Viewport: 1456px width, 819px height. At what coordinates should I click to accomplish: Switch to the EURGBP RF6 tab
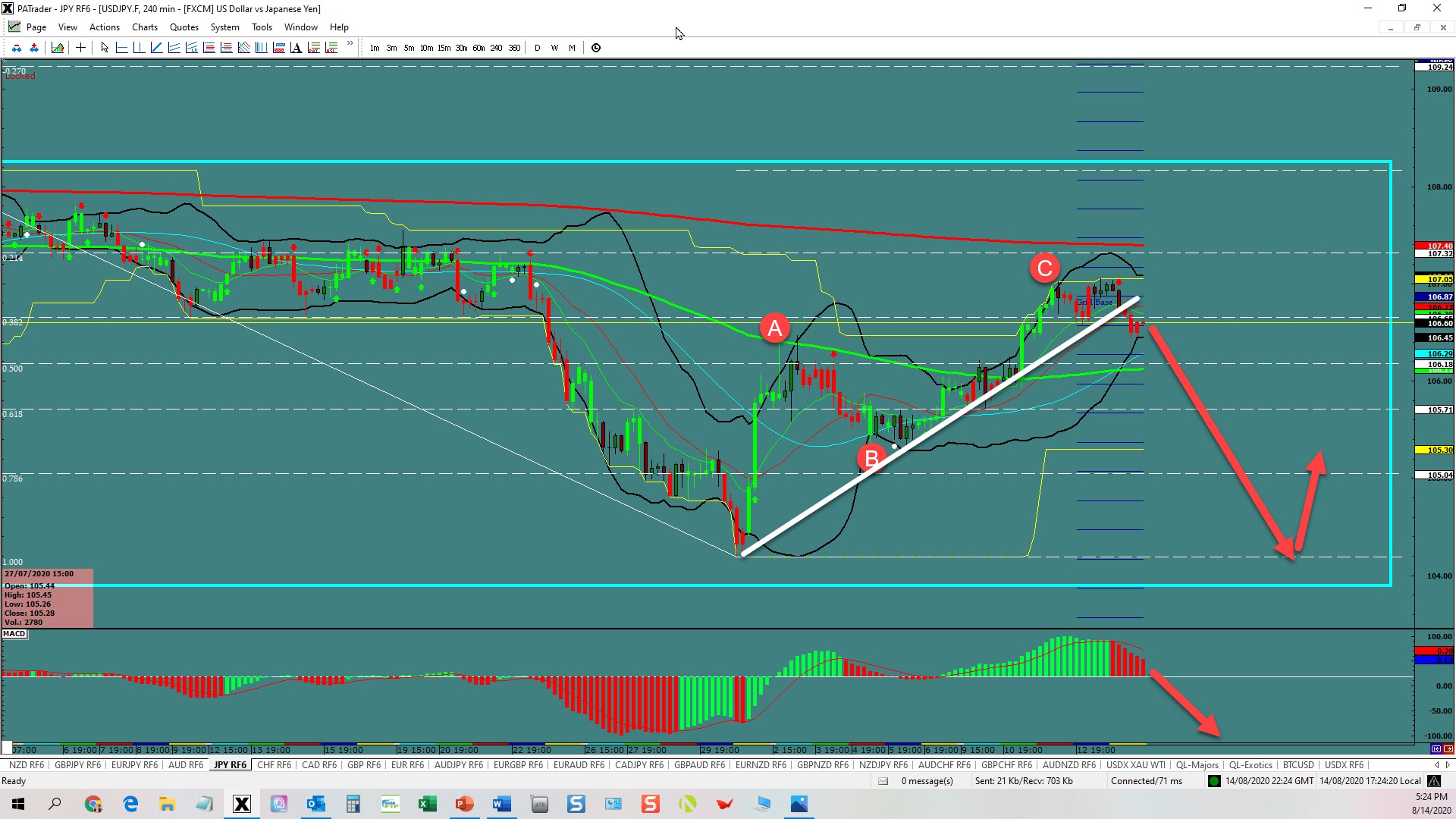coord(518,764)
